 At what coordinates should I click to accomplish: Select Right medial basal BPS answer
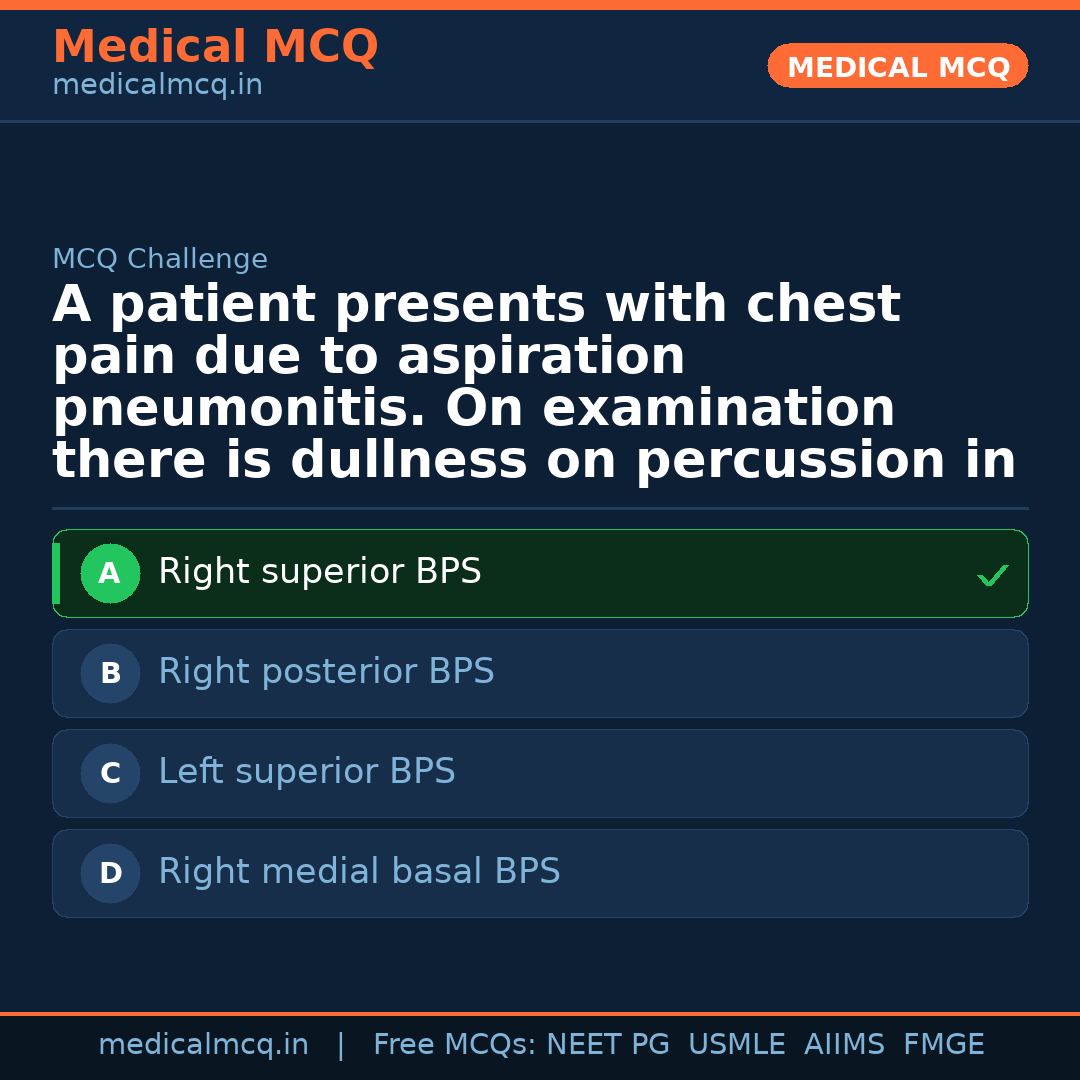(359, 872)
